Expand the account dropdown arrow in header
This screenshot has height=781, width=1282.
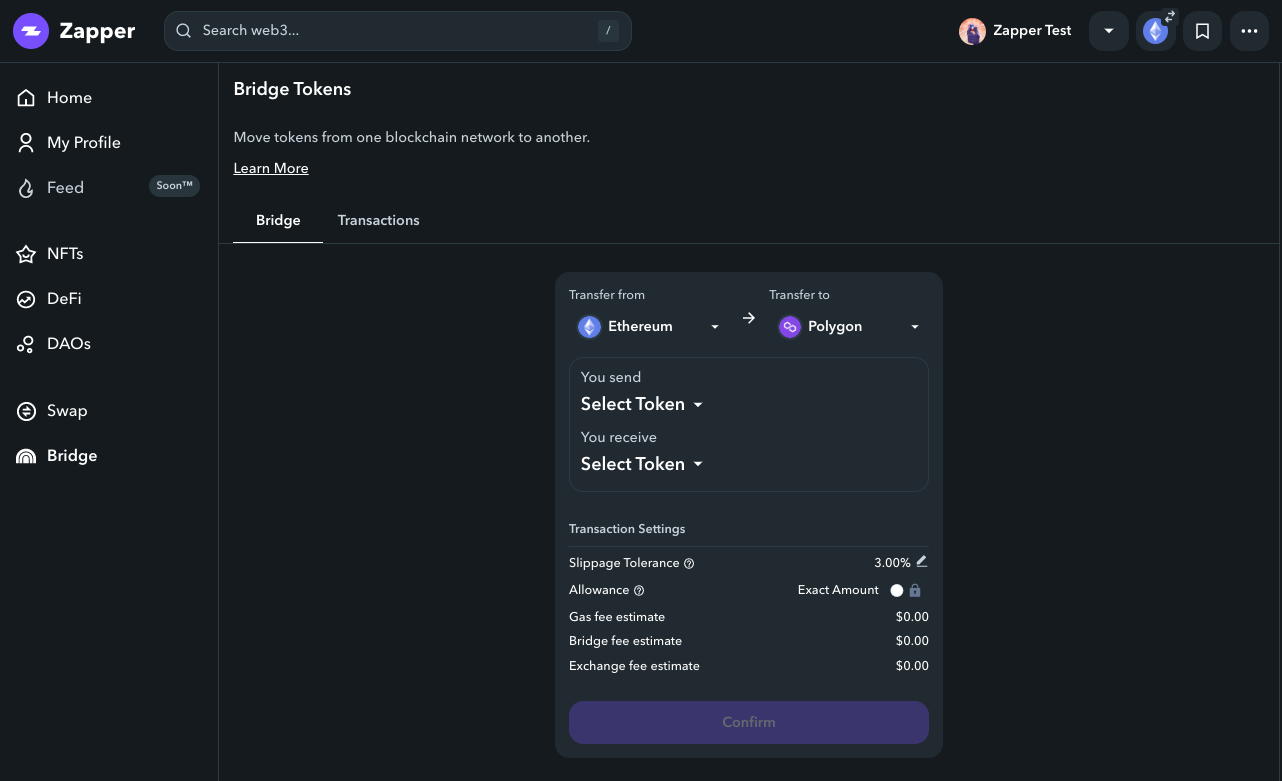(1109, 31)
